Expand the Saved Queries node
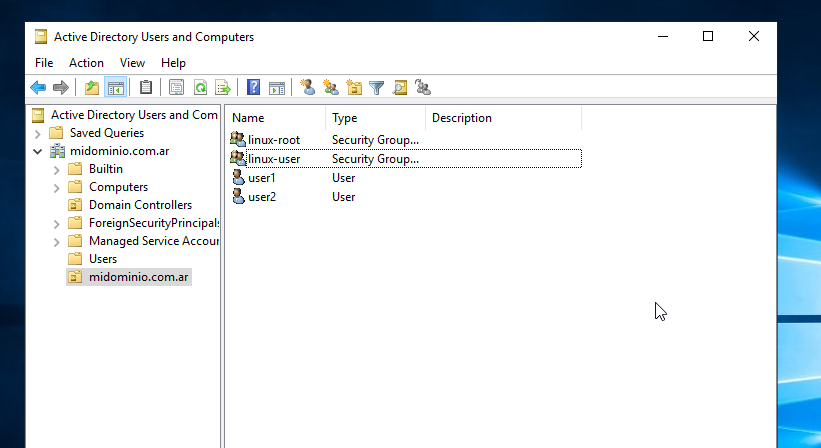The image size is (821, 448). (38, 134)
